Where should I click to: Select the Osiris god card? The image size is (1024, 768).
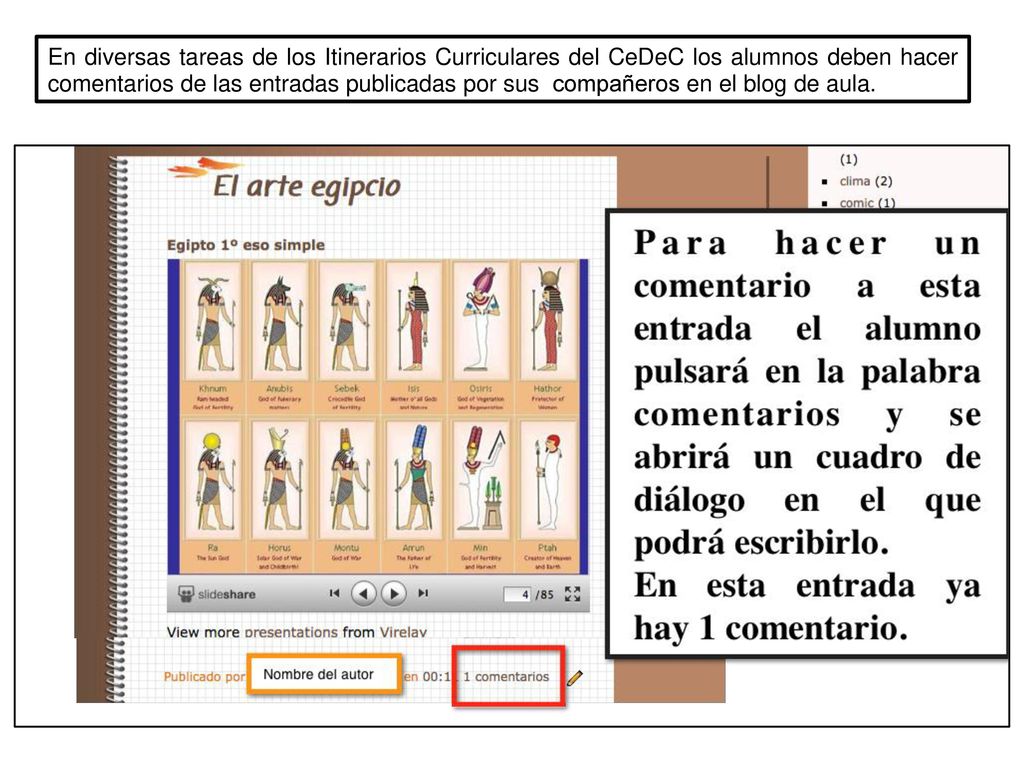[x=481, y=337]
